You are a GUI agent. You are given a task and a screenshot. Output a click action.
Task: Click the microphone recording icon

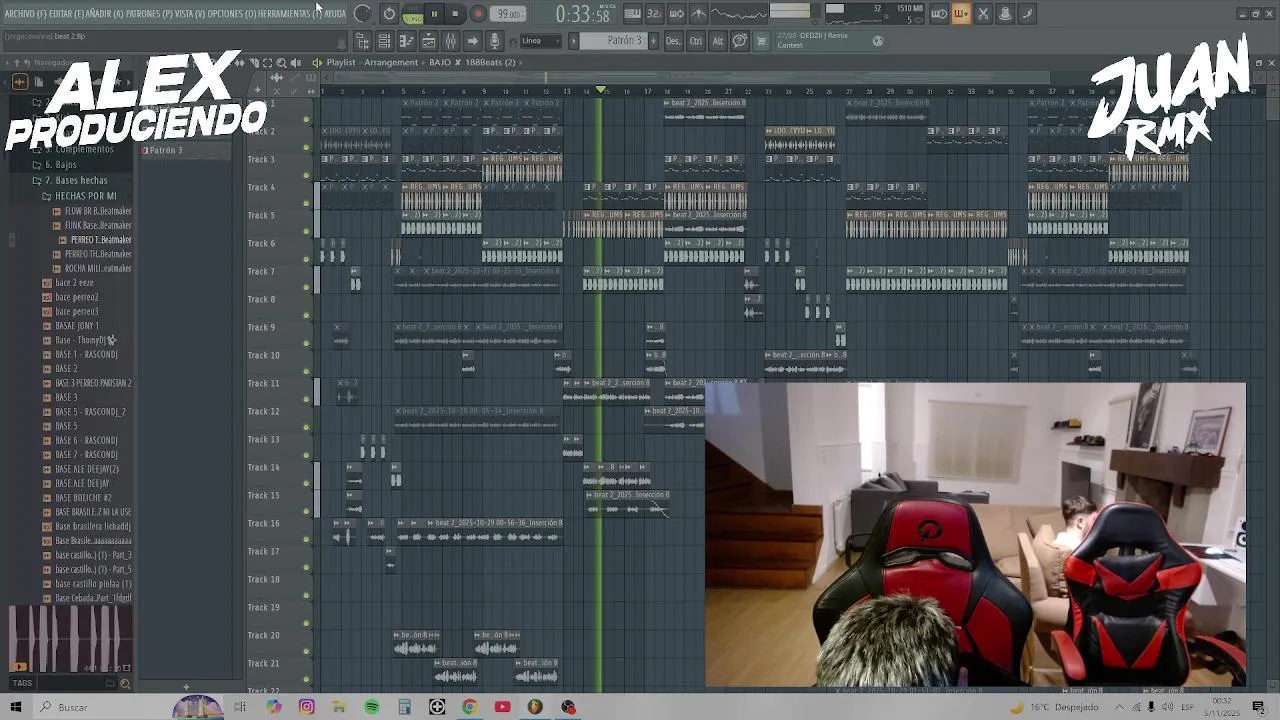(x=494, y=41)
